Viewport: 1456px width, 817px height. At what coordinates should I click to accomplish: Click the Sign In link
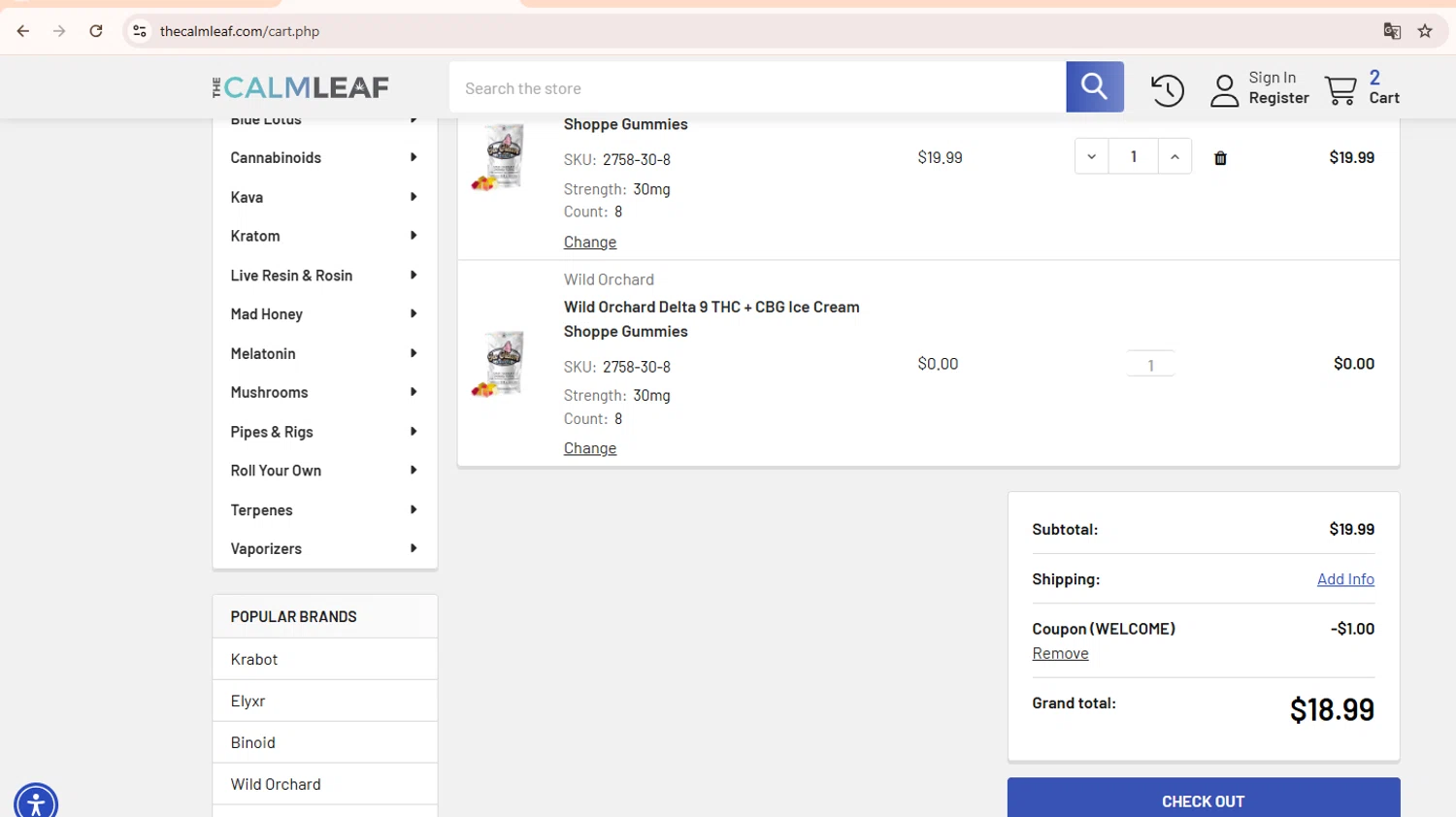pos(1272,78)
